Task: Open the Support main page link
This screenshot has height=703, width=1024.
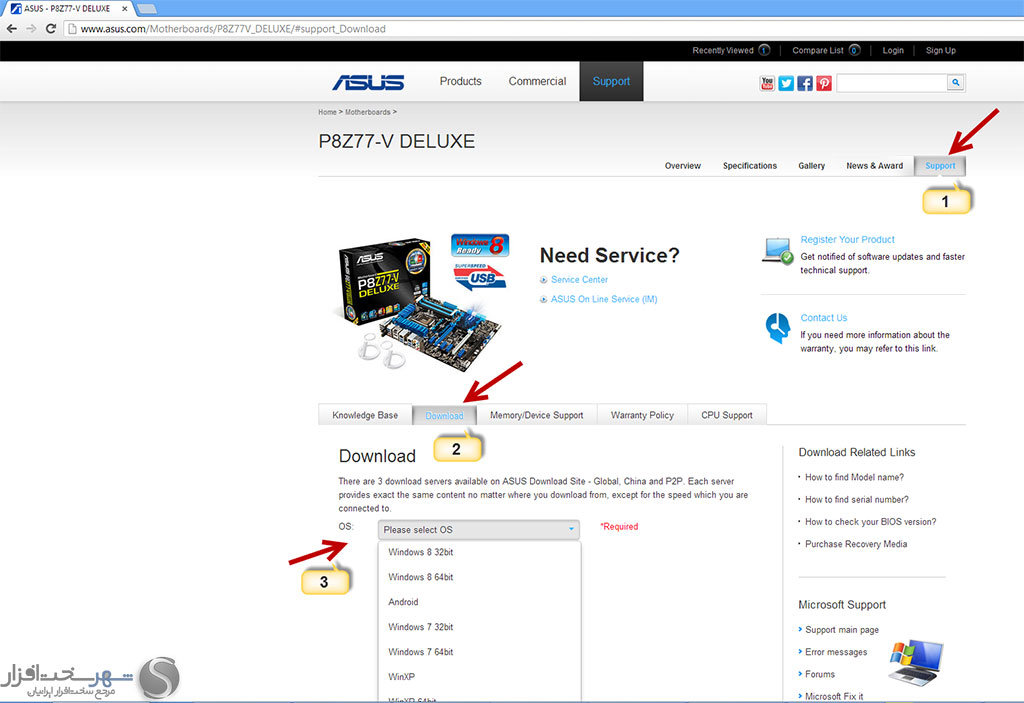Action: [842, 630]
